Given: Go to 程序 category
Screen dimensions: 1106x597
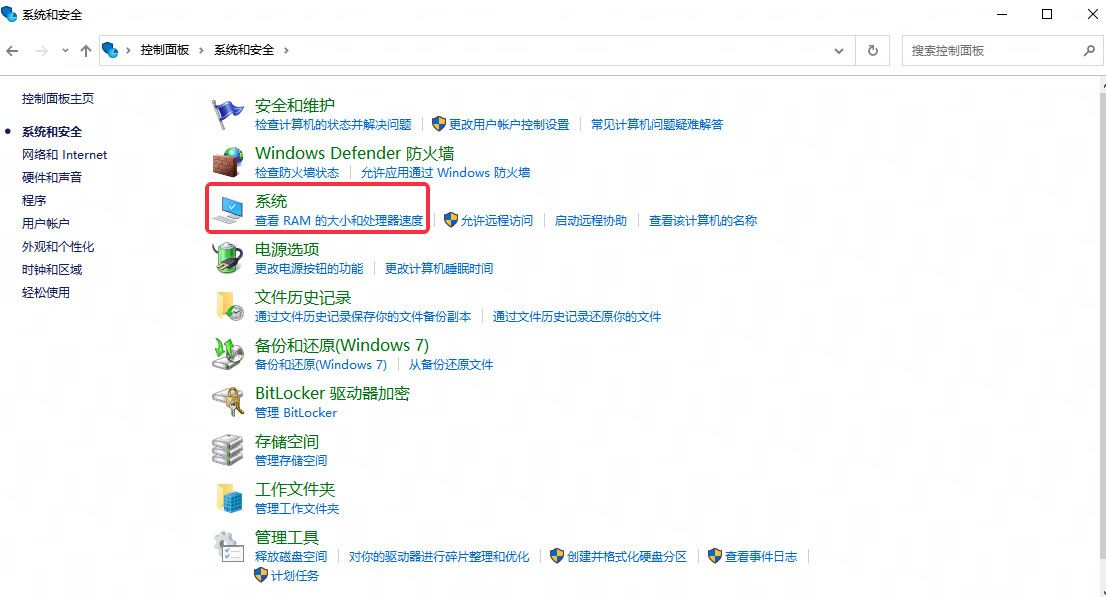Looking at the screenshot, I should (34, 200).
